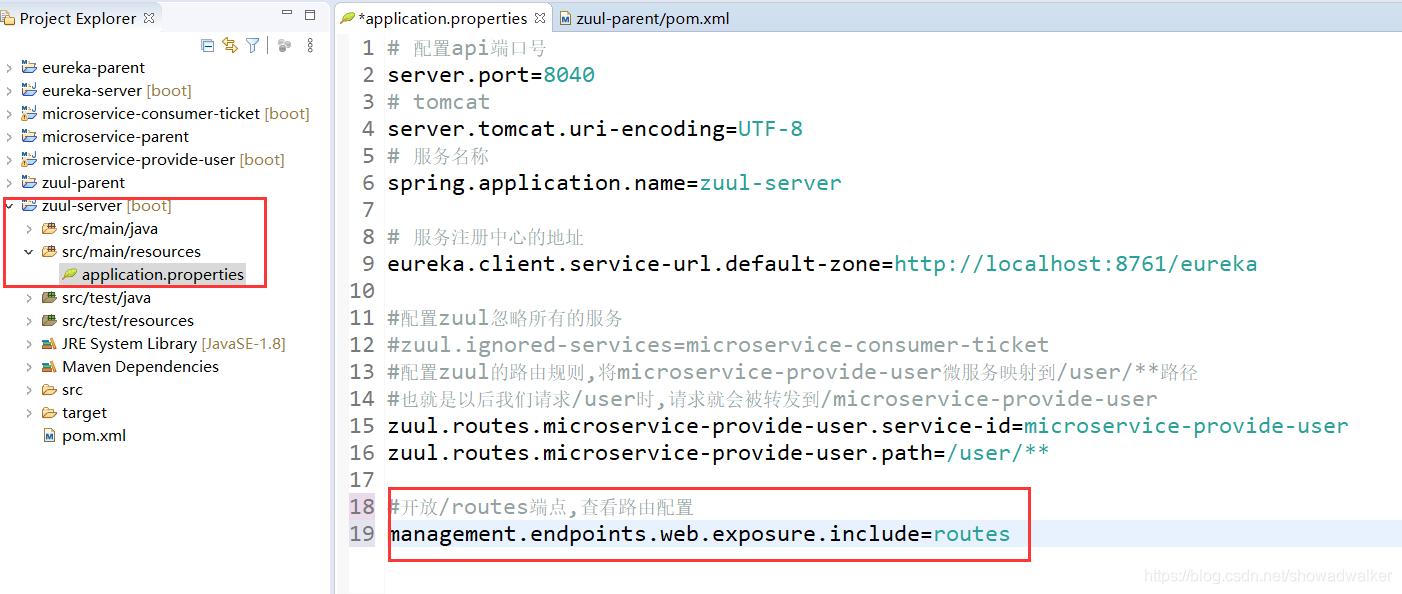Expand the eureka-server project

pos(10,91)
